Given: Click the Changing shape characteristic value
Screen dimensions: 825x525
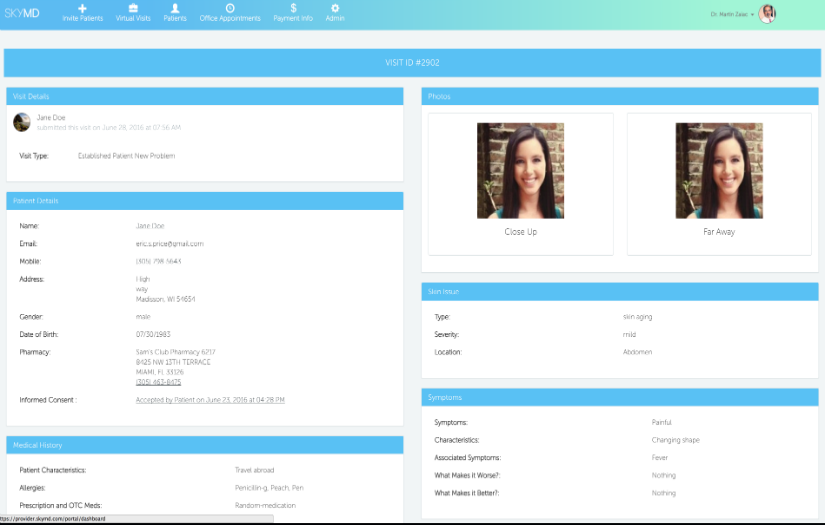Looking at the screenshot, I should click(x=676, y=440).
